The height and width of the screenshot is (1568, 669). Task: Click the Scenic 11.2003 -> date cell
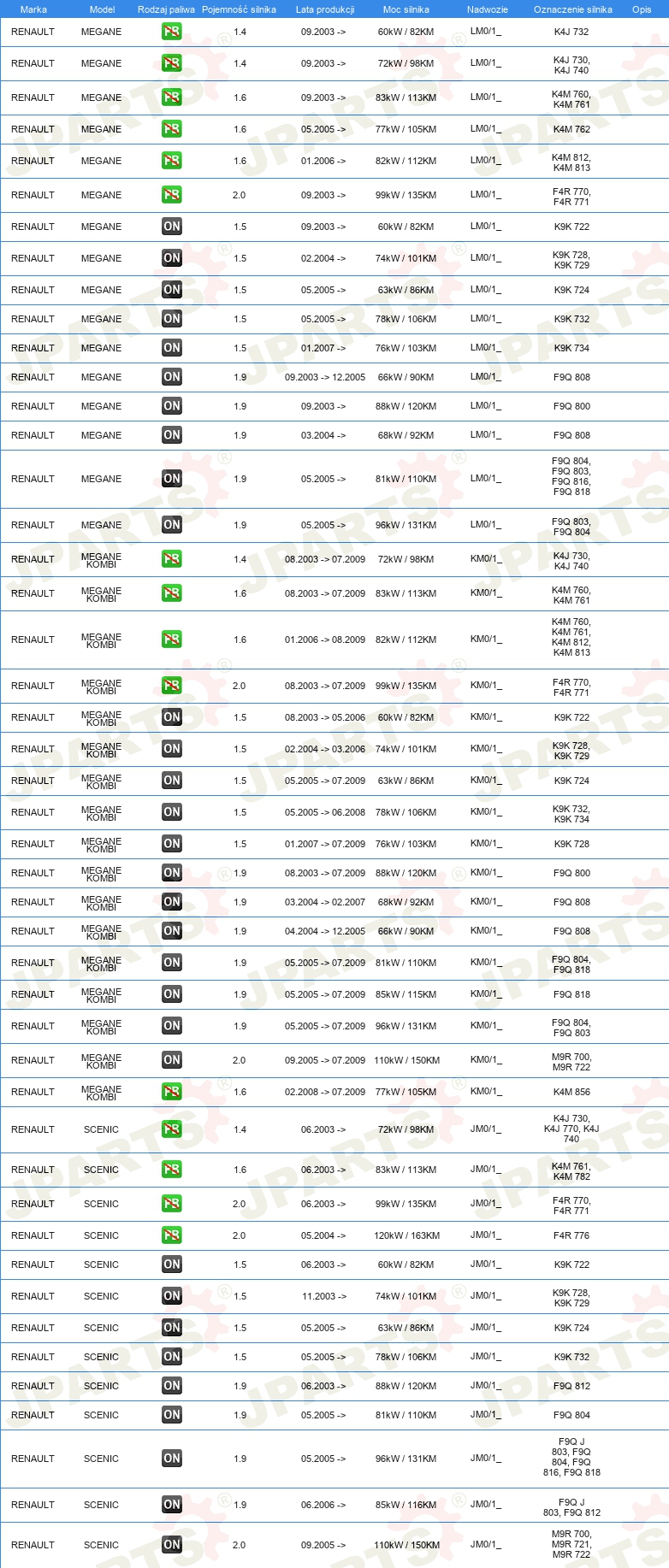[x=324, y=1296]
